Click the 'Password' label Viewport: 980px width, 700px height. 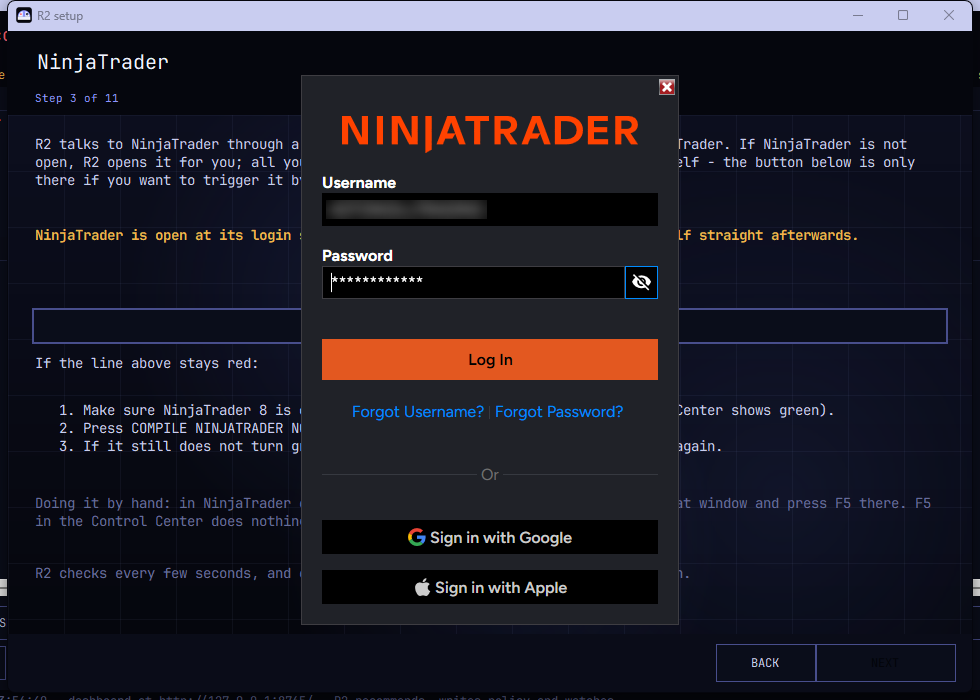[357, 256]
